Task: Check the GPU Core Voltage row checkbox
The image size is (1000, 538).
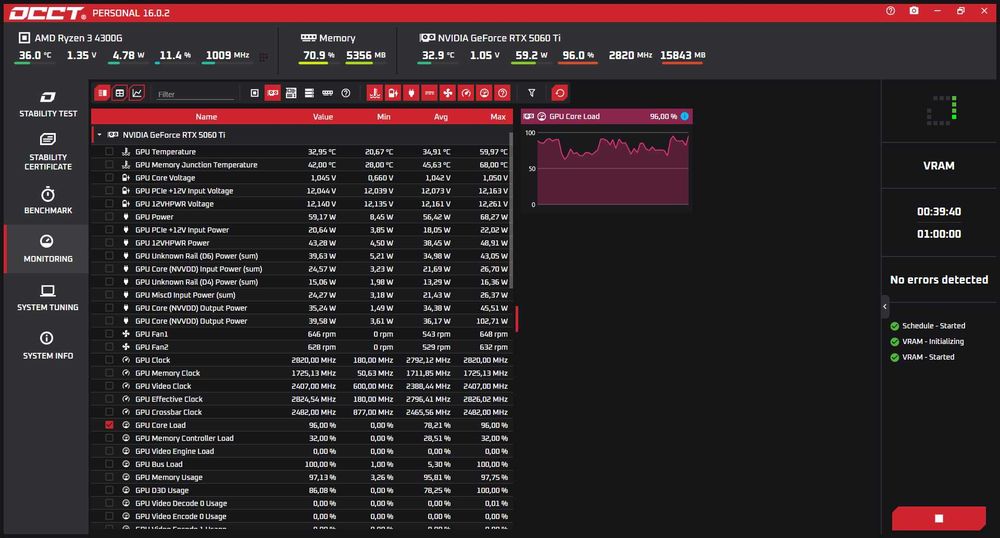Action: pyautogui.click(x=109, y=178)
